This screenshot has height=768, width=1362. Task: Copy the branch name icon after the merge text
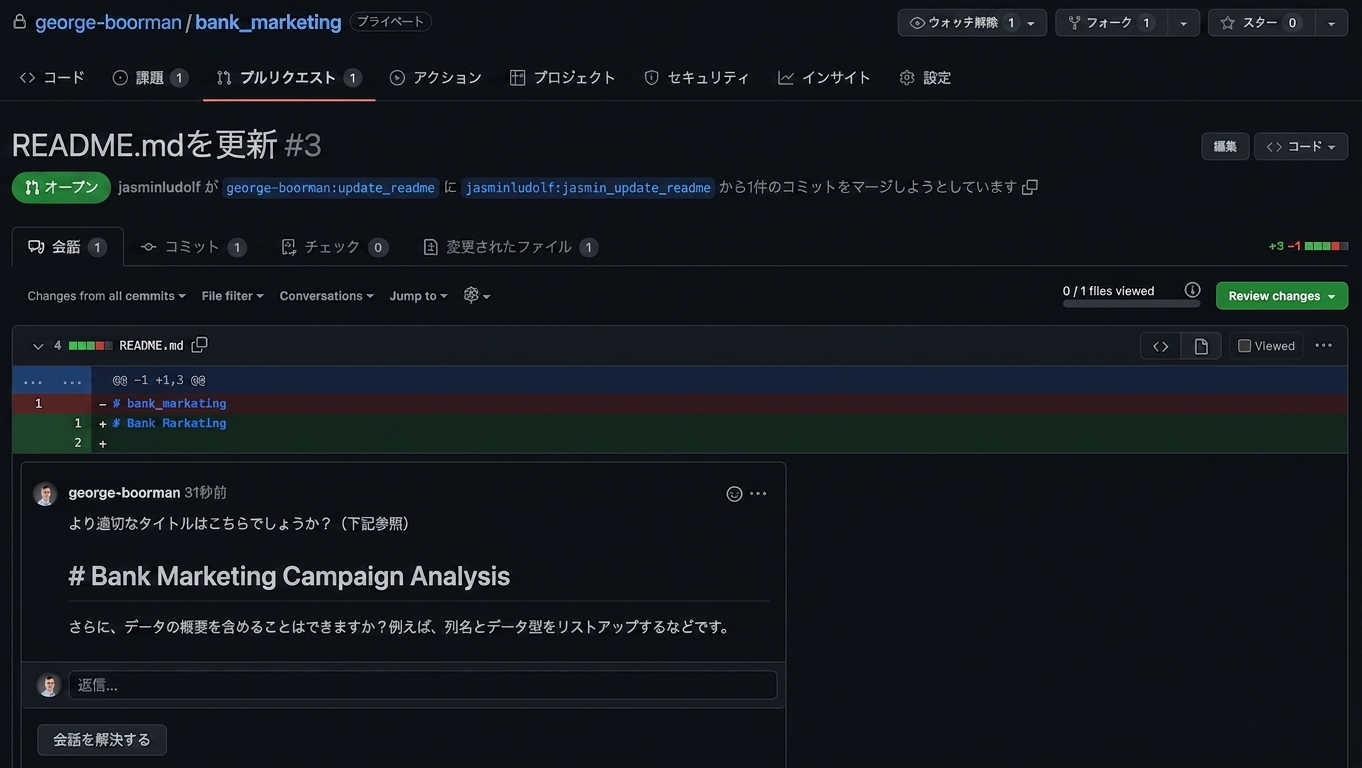(1030, 187)
